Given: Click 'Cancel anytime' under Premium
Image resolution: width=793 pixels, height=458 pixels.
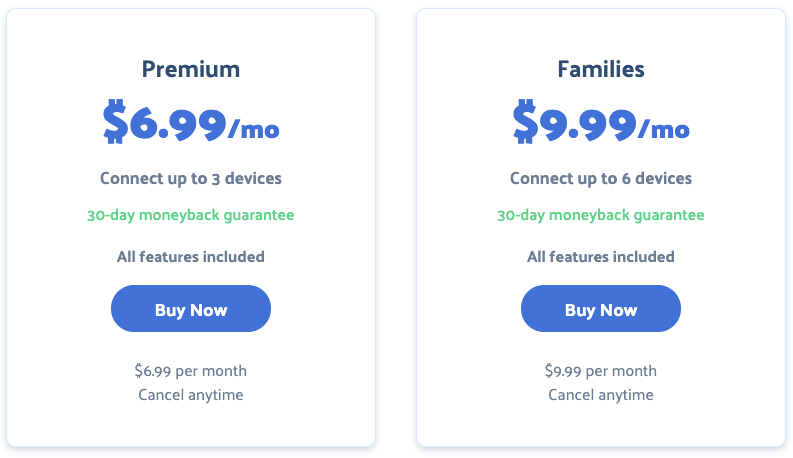Looking at the screenshot, I should tap(191, 395).
